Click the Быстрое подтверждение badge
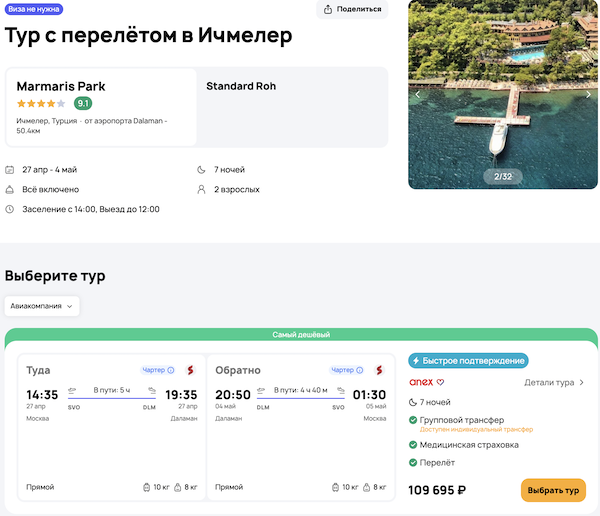Image resolution: width=600 pixels, height=516 pixels. click(x=468, y=361)
